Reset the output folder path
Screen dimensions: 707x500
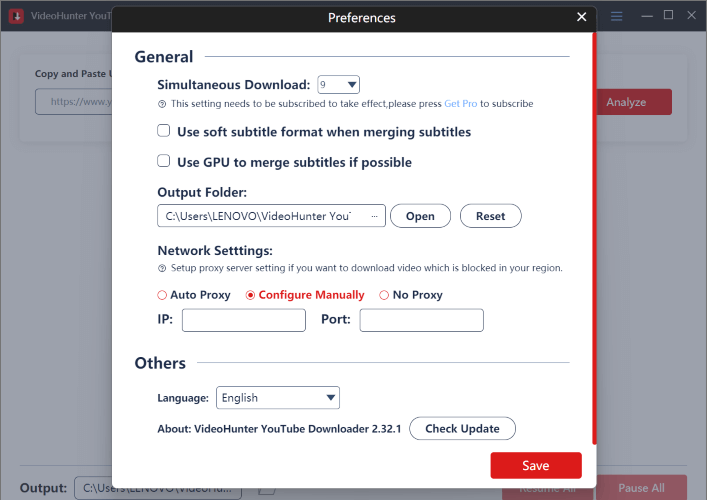coord(491,216)
